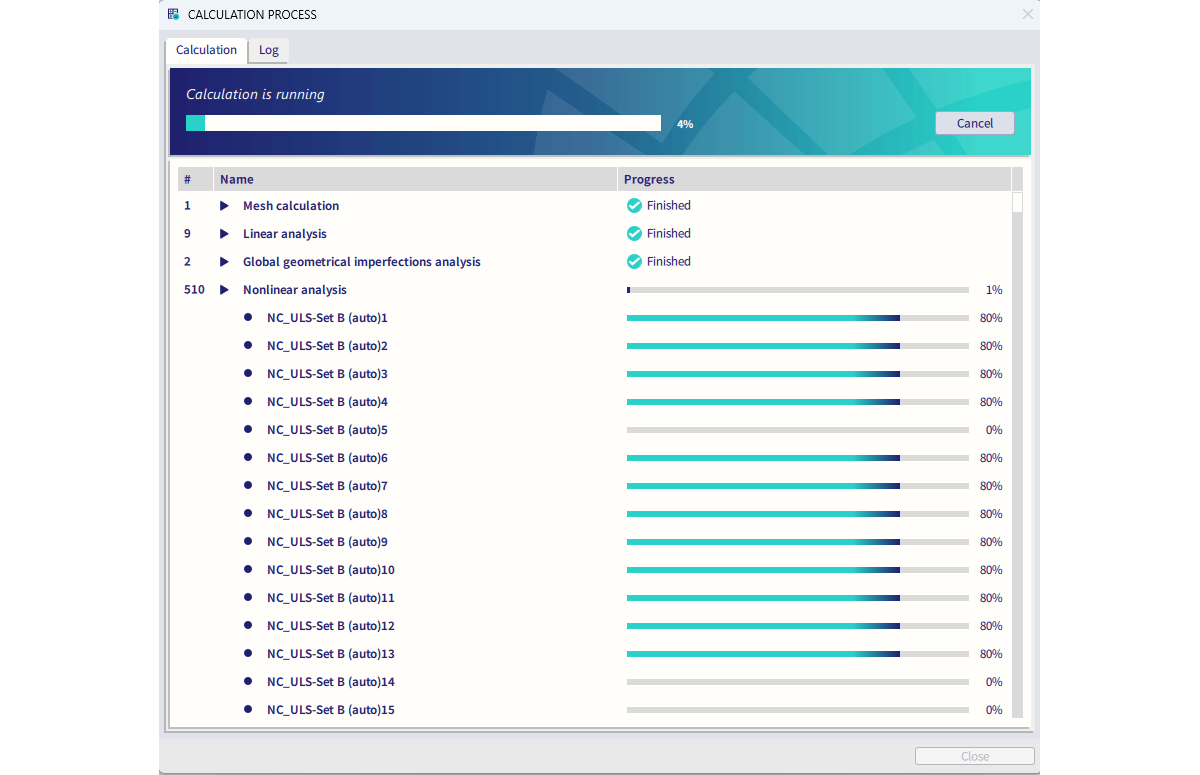Viewport: 1200px width, 775px height.
Task: Select the bullet icon beside NC_ULS-Set B (auto)1
Action: coord(247,317)
